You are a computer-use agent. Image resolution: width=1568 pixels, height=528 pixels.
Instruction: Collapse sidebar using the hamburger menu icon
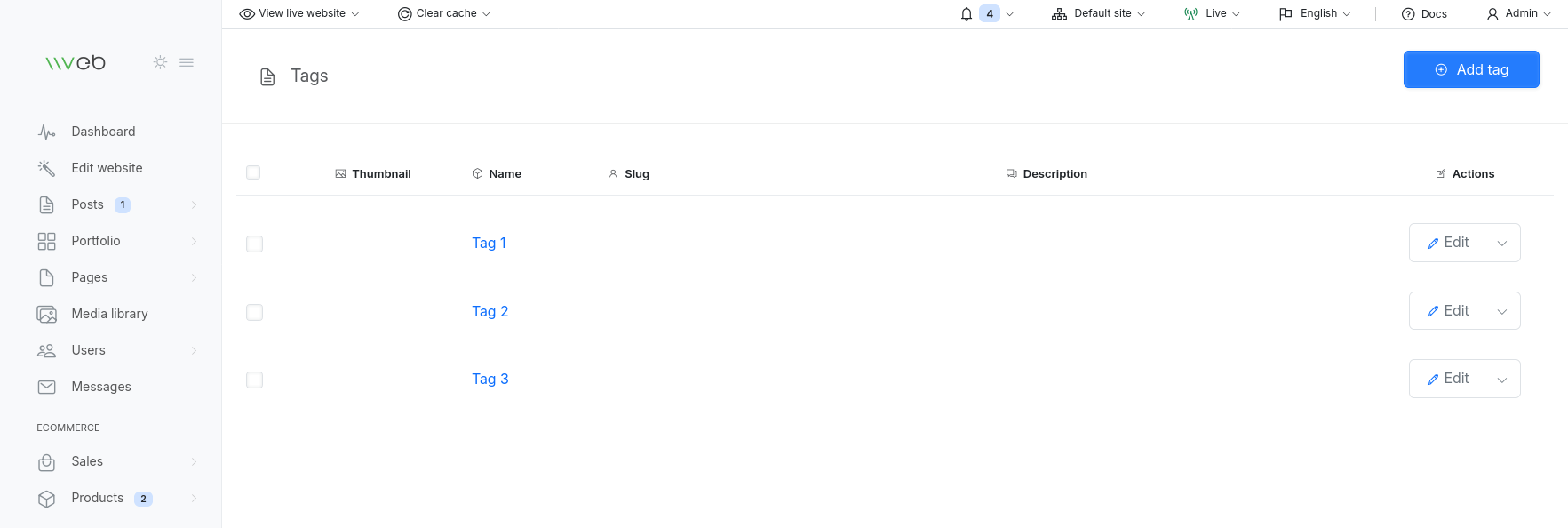click(x=187, y=62)
